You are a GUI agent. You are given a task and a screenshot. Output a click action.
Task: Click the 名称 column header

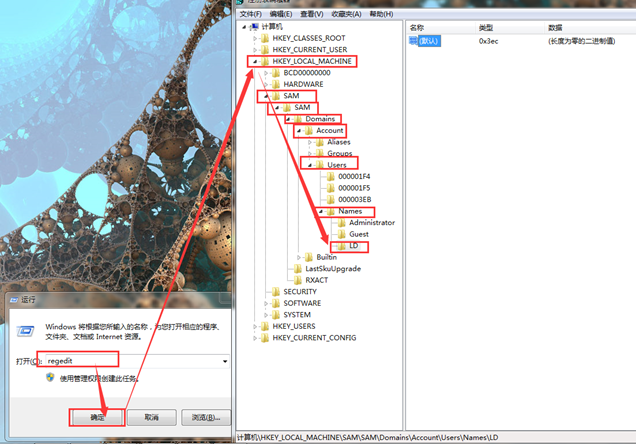tap(440, 28)
